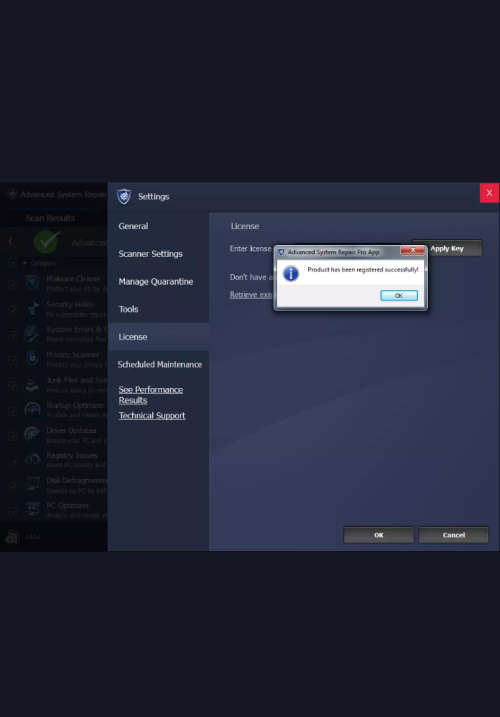Click the Security Holes icon in the main window
The height and width of the screenshot is (717, 500).
click(x=32, y=308)
